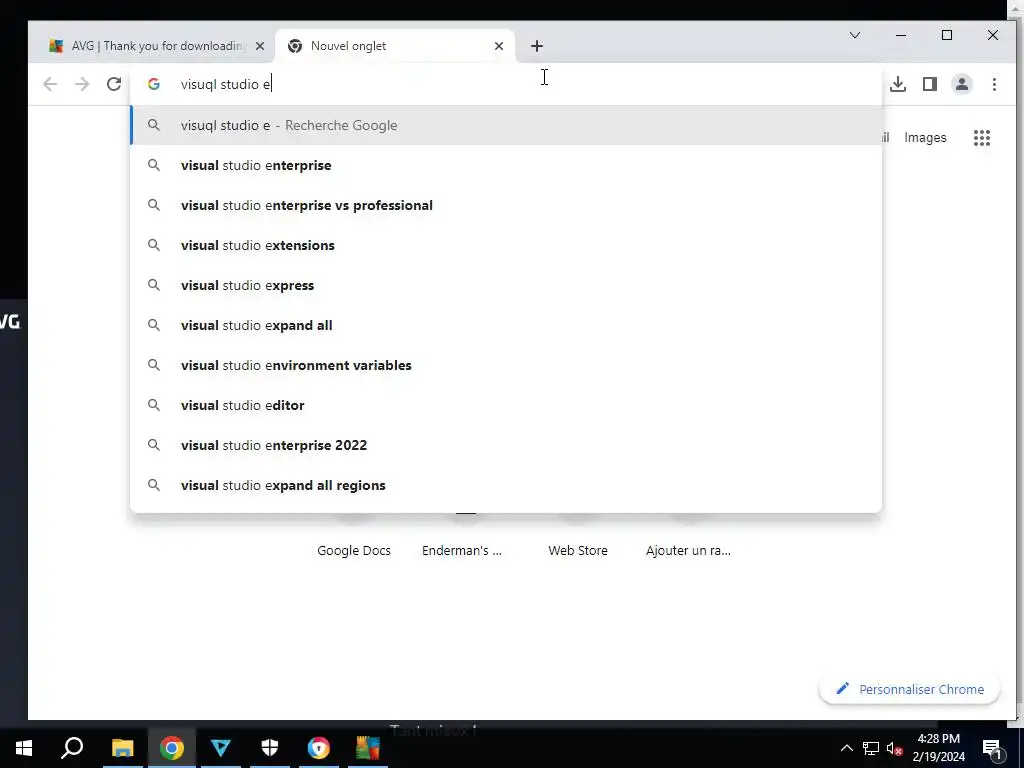Open Chrome downloads icon
The width and height of the screenshot is (1024, 768).
tap(898, 84)
